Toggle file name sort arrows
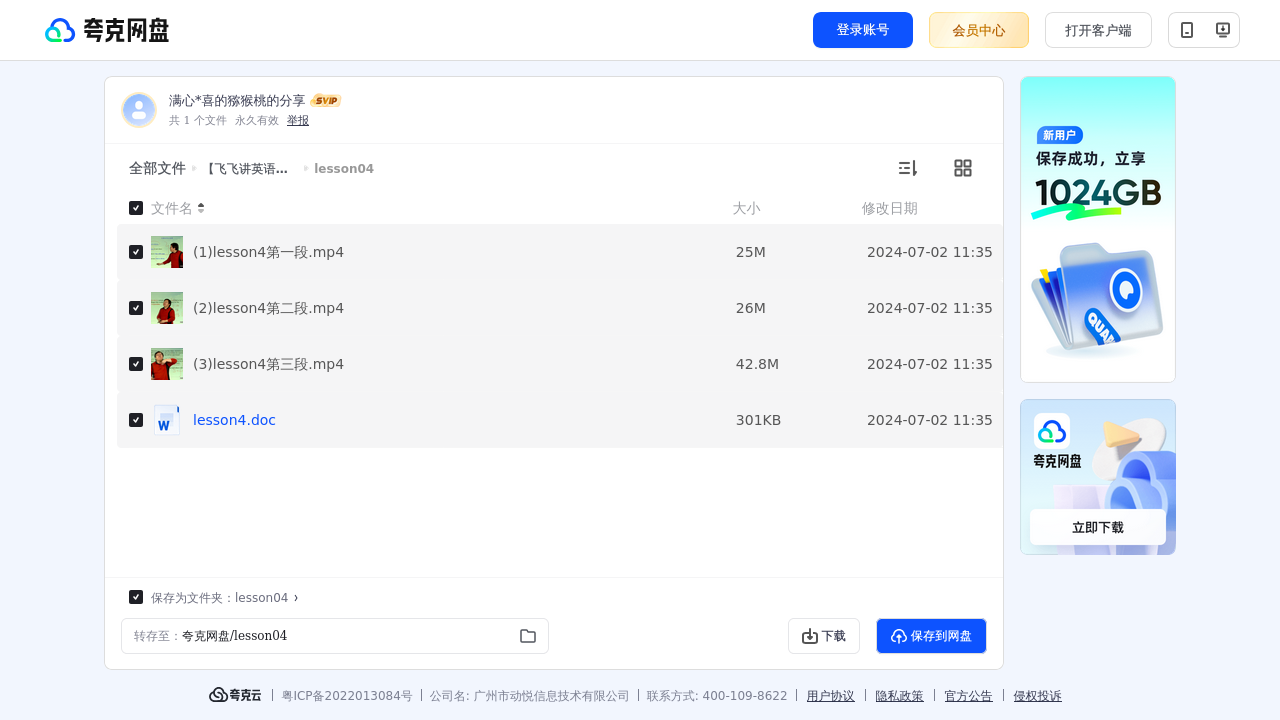 [201, 208]
